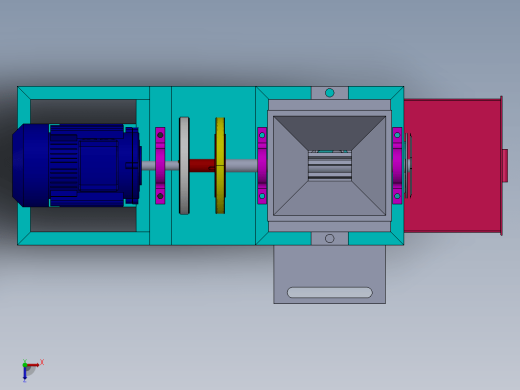Select the yellow disc on the shaft
The image size is (520, 390).
[220, 166]
